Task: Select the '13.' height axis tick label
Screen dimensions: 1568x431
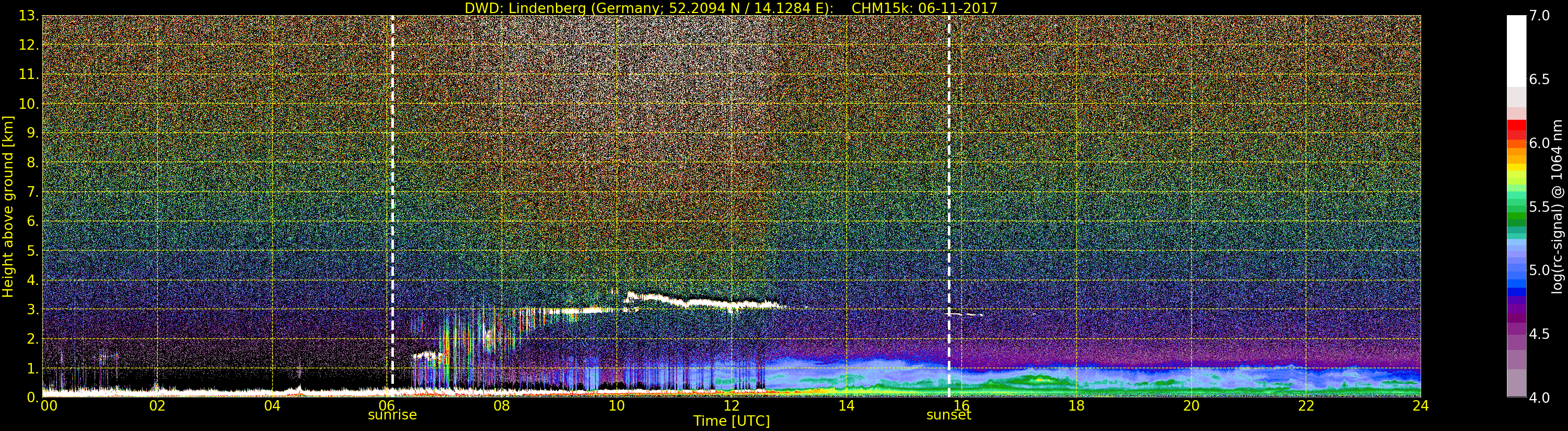Action: [x=29, y=16]
